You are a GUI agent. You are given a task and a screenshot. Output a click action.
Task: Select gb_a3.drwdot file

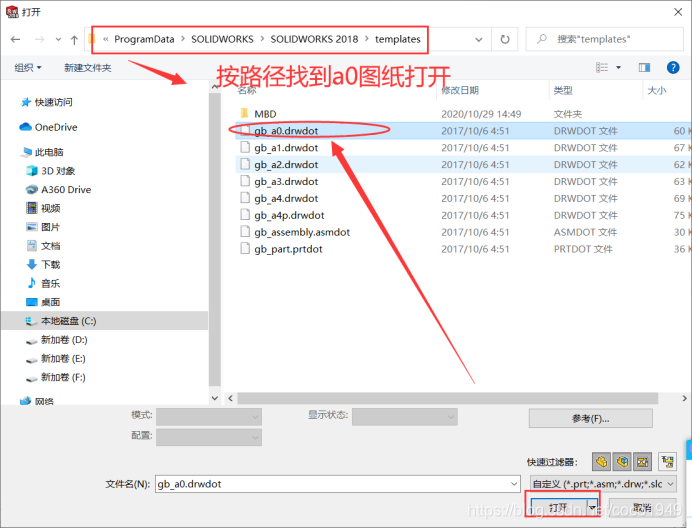[286, 181]
